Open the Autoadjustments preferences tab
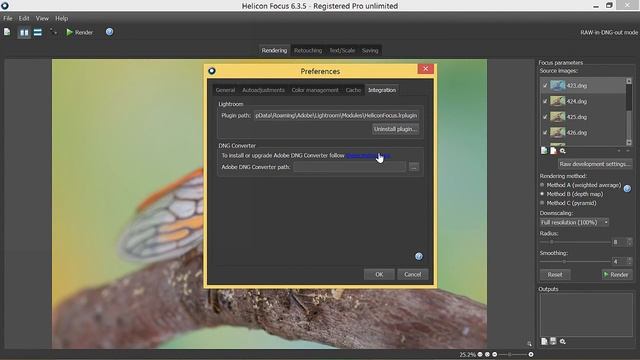This screenshot has height=360, width=640. (263, 90)
